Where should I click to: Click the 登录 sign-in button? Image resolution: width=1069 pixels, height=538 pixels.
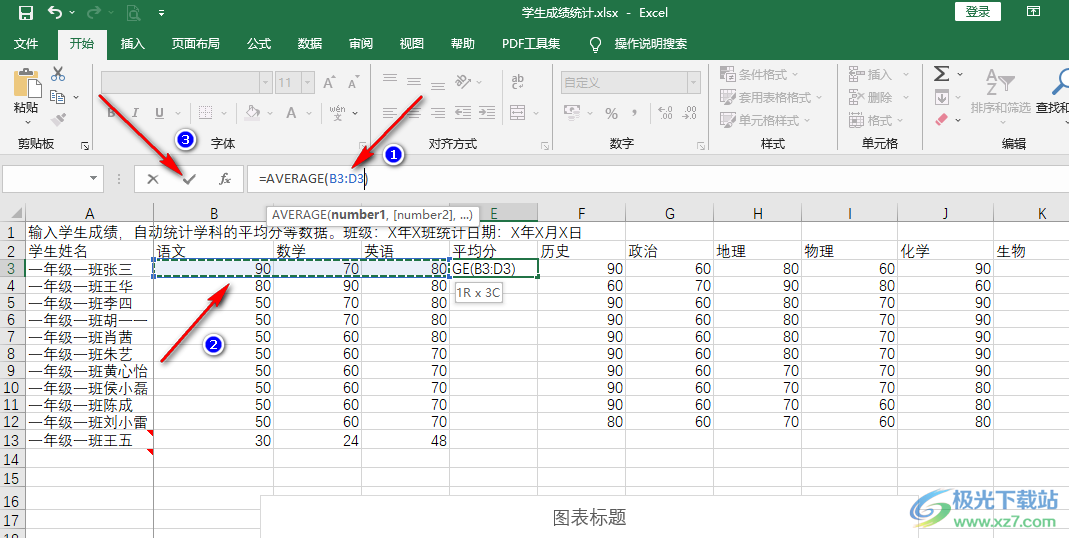click(x=978, y=12)
